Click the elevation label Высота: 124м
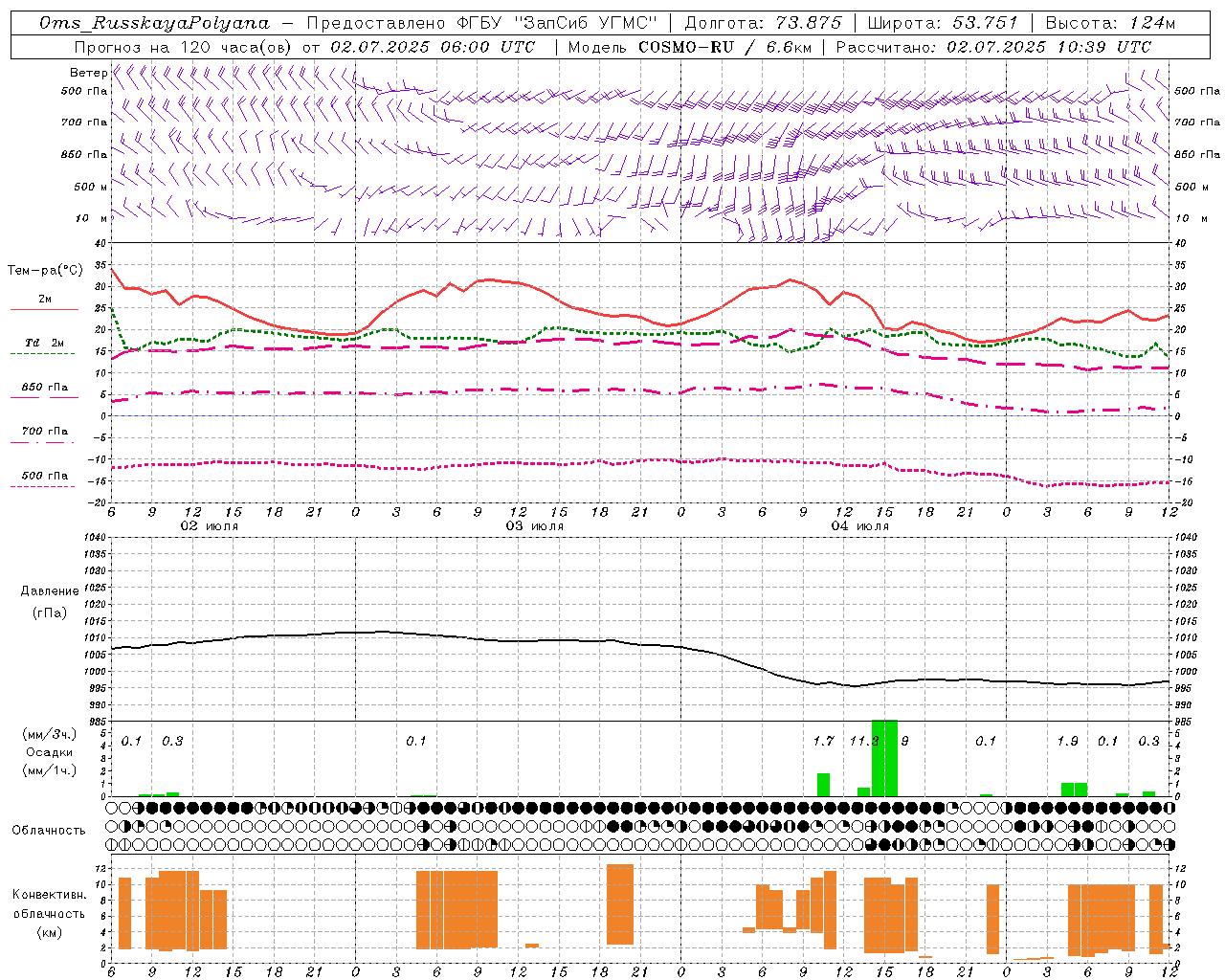 pos(1110,23)
